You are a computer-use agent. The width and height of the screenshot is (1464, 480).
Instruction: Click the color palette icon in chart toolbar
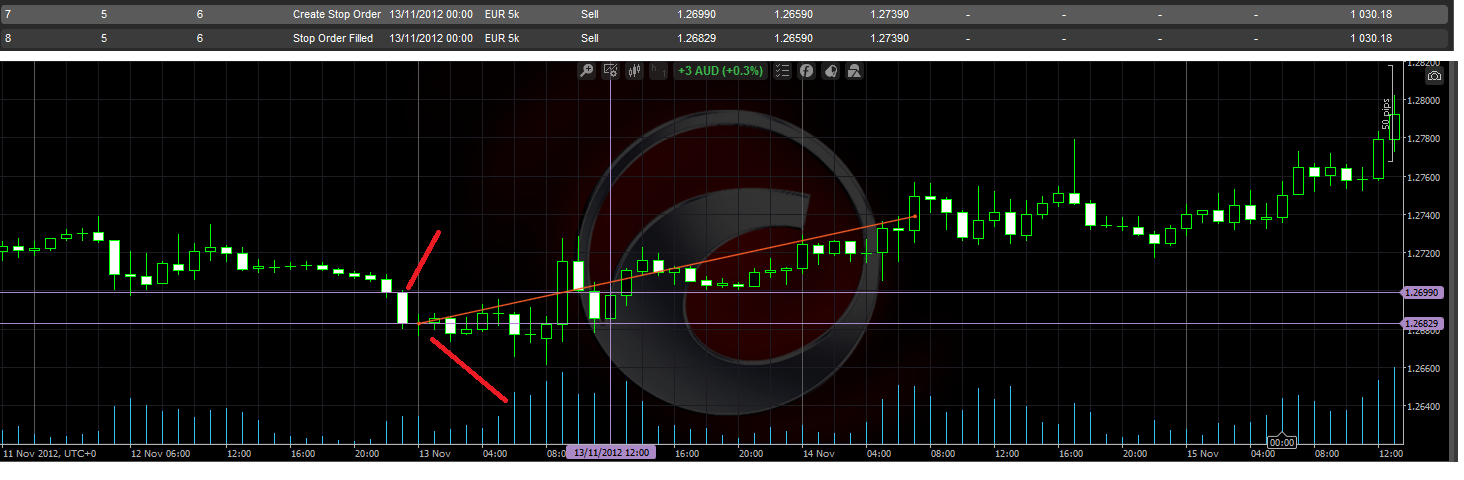coord(830,71)
